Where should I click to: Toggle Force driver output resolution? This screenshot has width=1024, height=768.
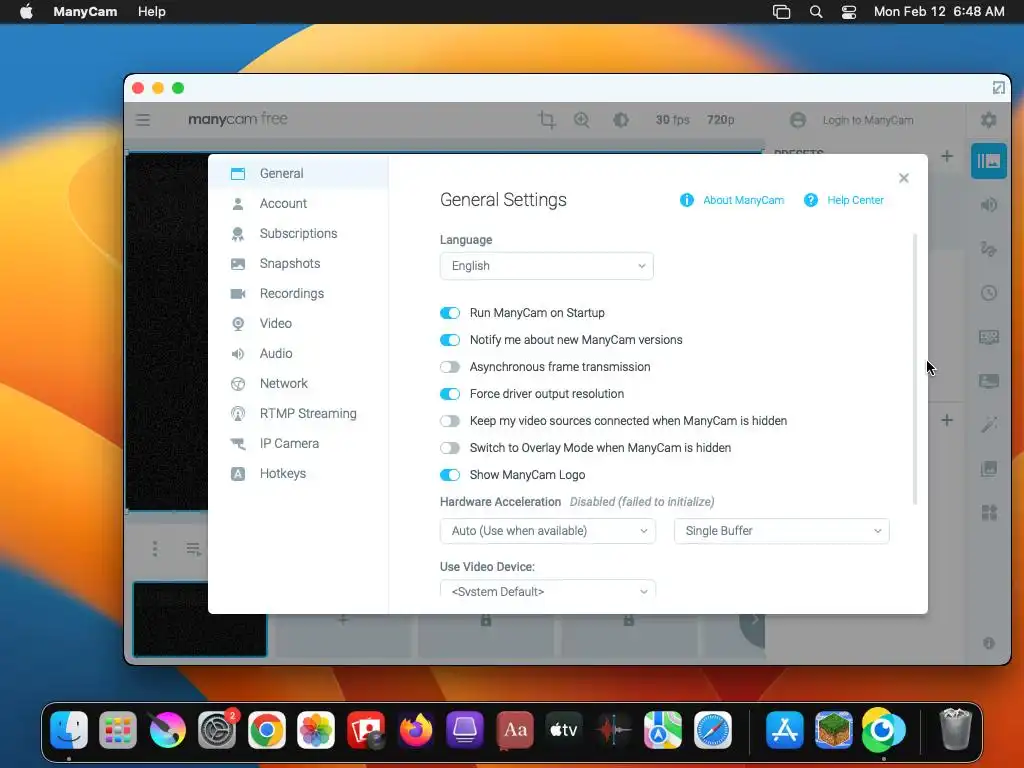(x=449, y=394)
